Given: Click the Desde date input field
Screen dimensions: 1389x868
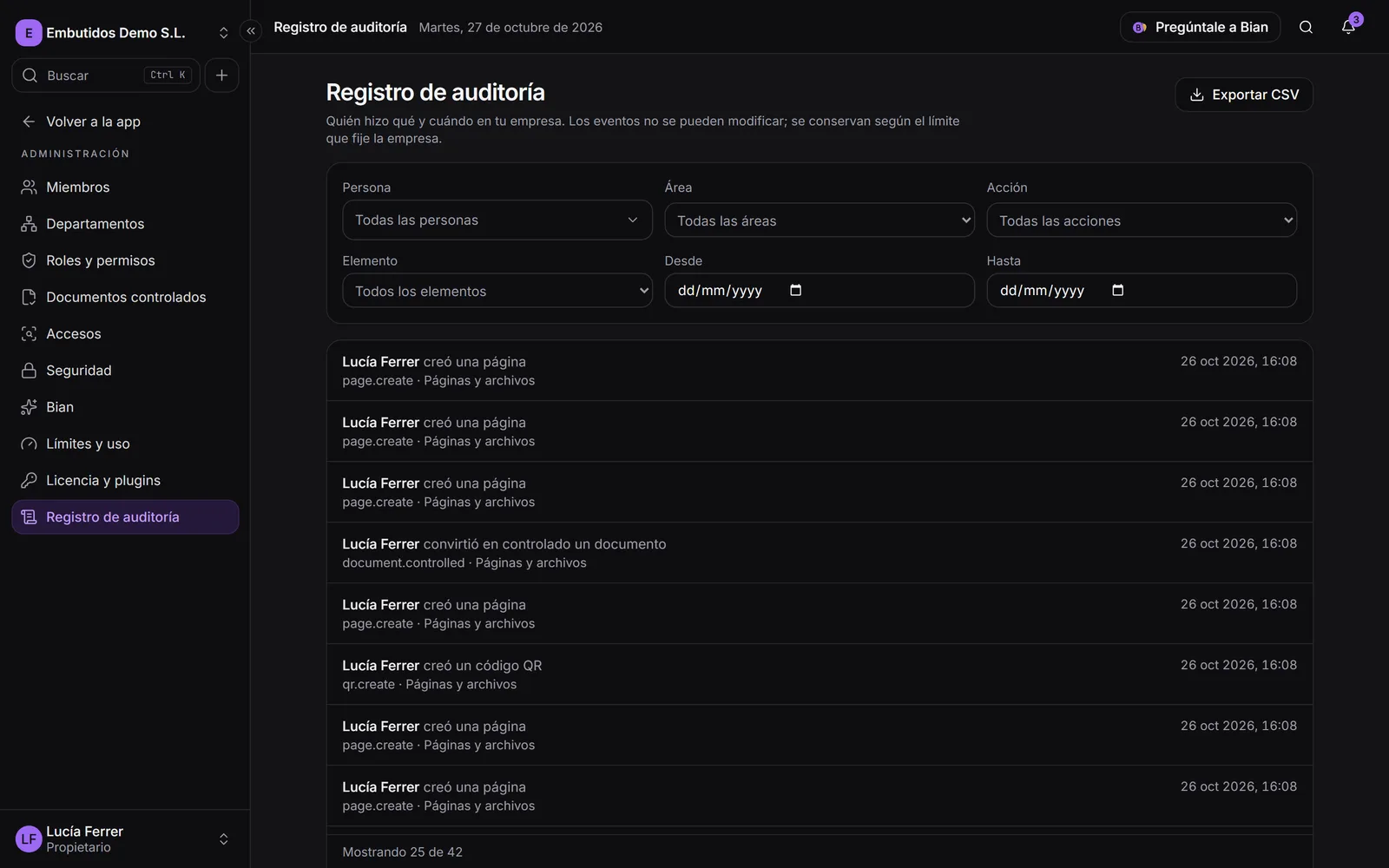Looking at the screenshot, I should click(x=820, y=290).
